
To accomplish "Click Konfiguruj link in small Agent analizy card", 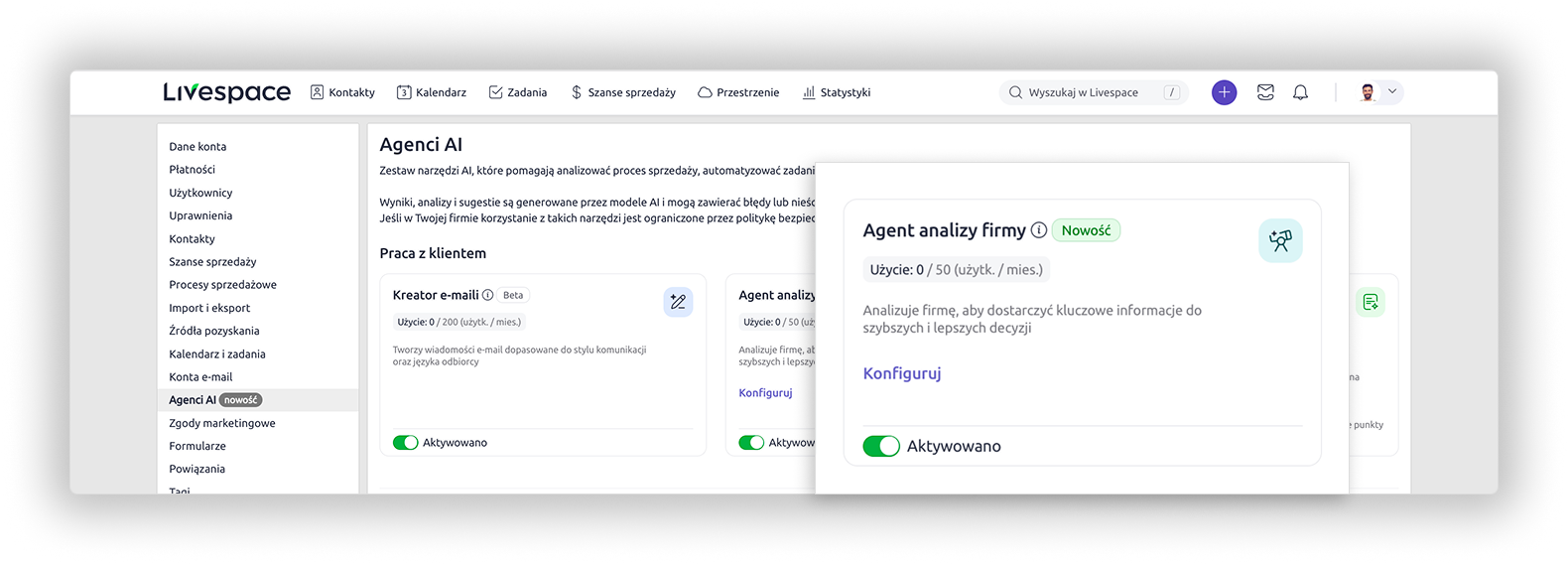I will (765, 393).
